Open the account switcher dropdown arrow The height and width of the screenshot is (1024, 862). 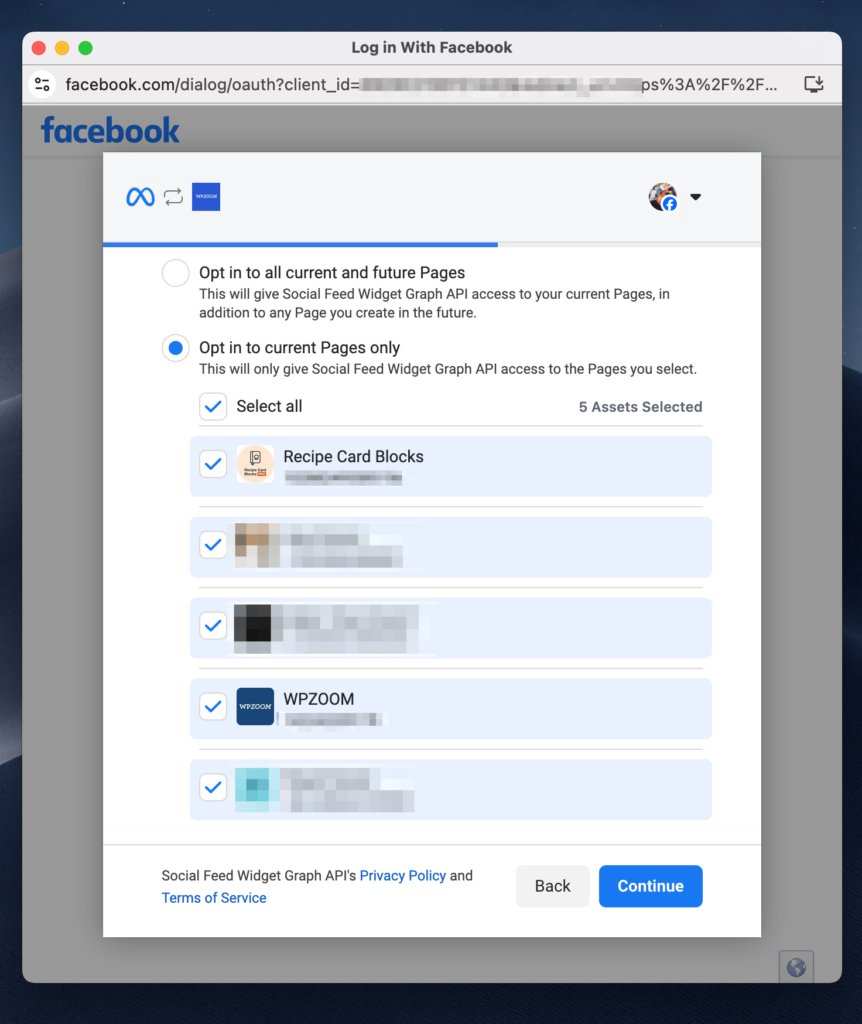695,197
